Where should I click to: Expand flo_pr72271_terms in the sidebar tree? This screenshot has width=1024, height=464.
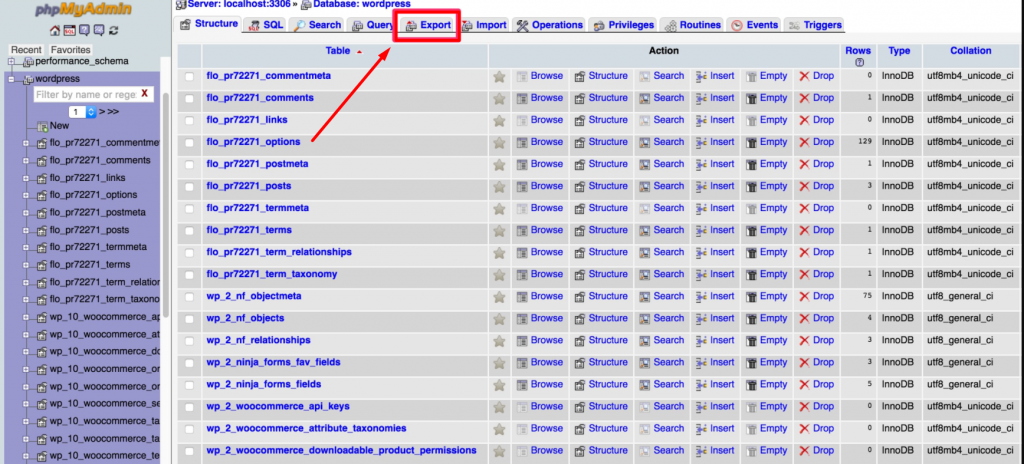26,265
